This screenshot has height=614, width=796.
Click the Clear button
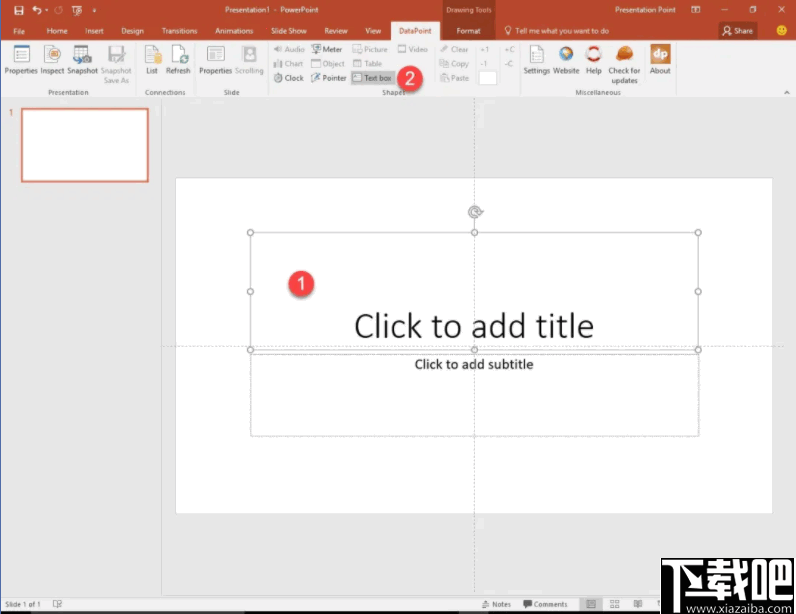point(454,49)
